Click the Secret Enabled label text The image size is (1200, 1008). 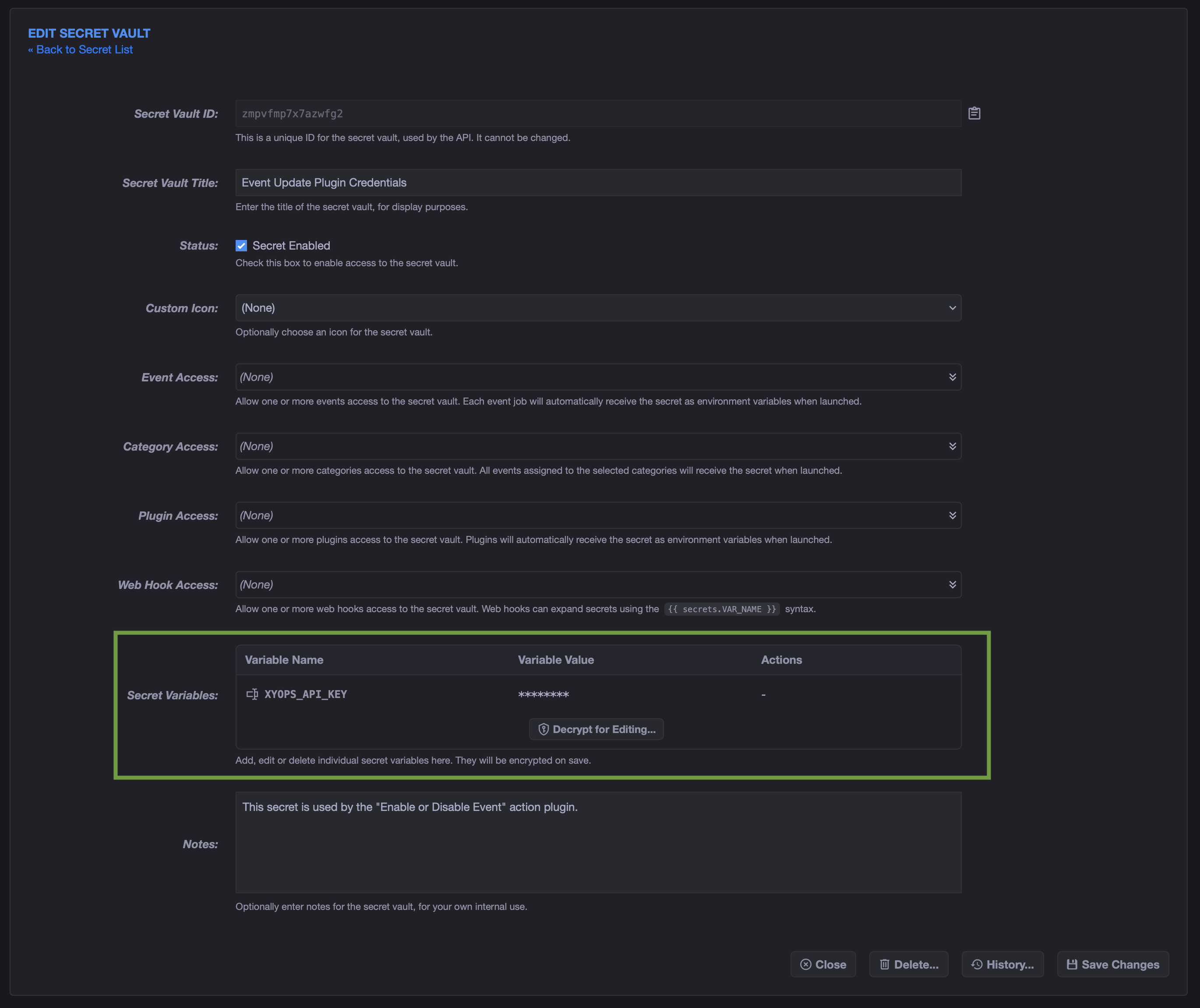click(291, 246)
